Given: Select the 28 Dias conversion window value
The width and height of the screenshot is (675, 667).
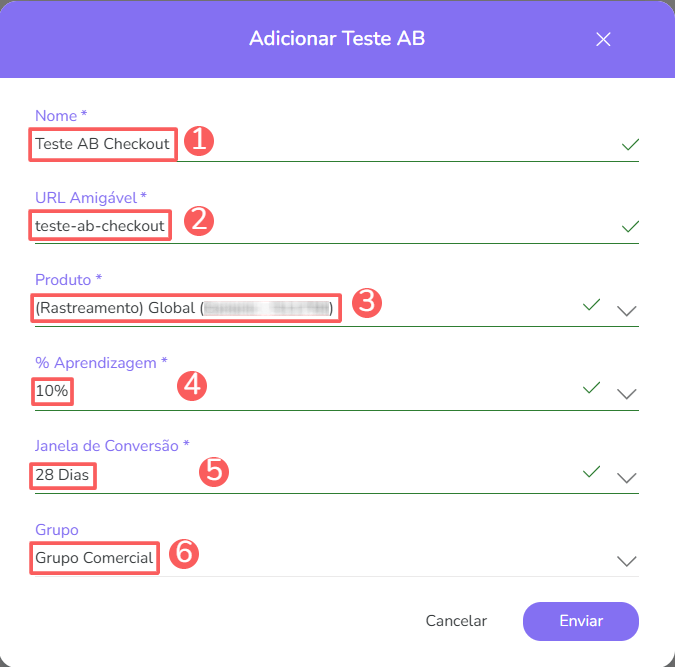Looking at the screenshot, I should pos(62,476).
